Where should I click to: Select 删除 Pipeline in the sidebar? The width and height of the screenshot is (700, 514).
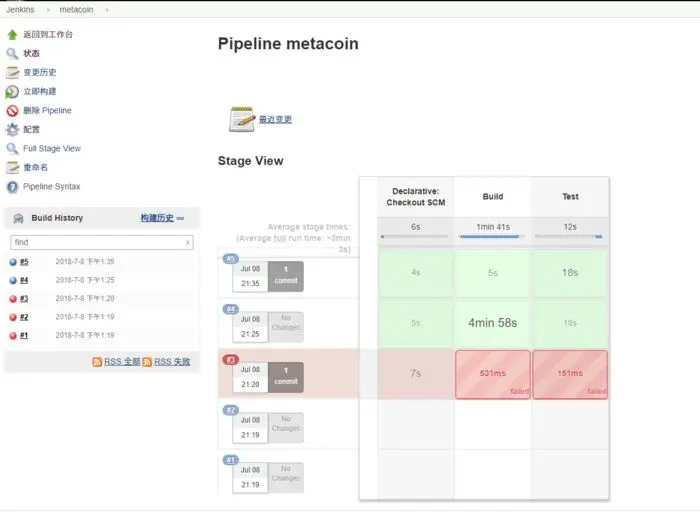pos(47,110)
